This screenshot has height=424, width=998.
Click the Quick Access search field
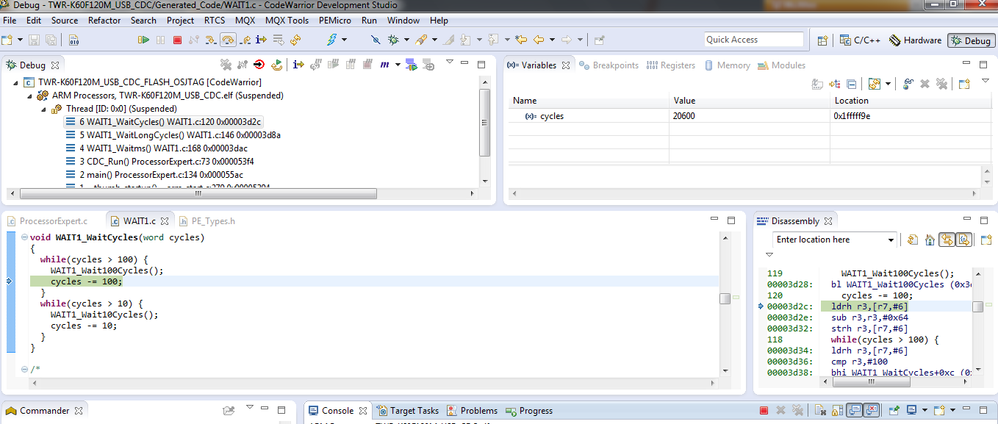pos(754,39)
